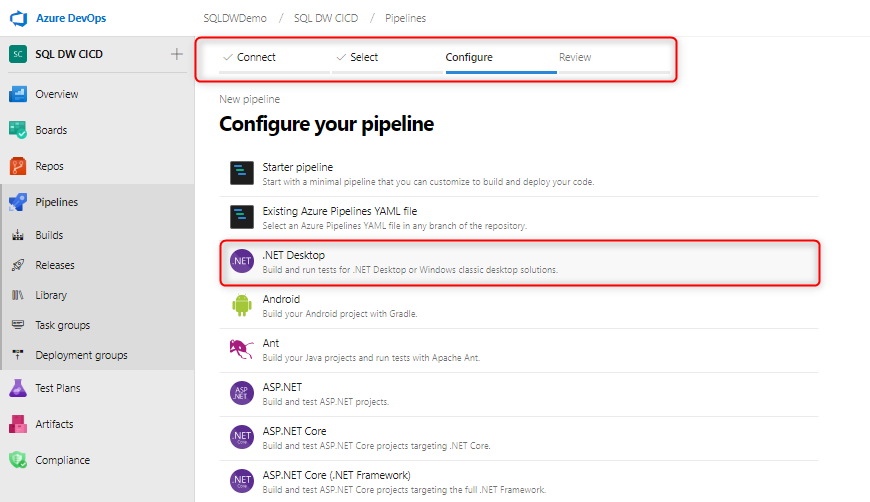Select the Android template
The height and width of the screenshot is (502, 870).
click(519, 306)
